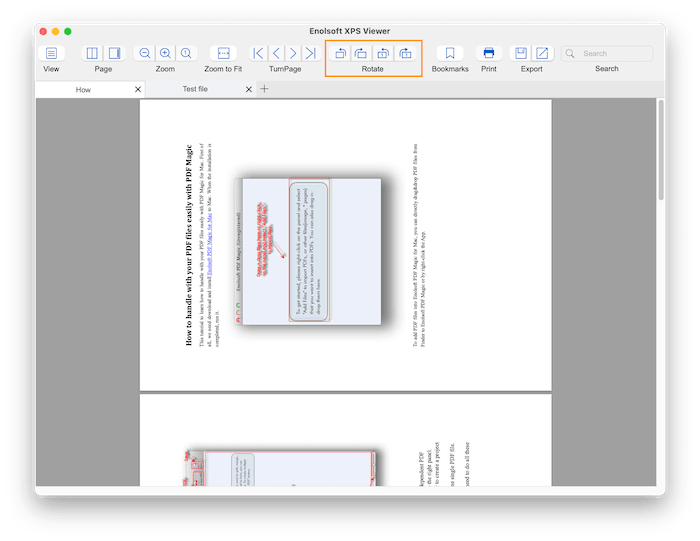Click the last Rotate button
Viewport: 700px width, 541px height.
(x=405, y=53)
